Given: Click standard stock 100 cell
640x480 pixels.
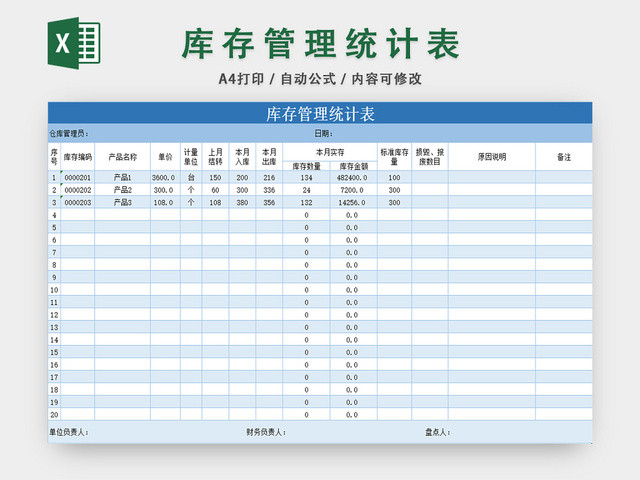Looking at the screenshot, I should (x=394, y=178).
